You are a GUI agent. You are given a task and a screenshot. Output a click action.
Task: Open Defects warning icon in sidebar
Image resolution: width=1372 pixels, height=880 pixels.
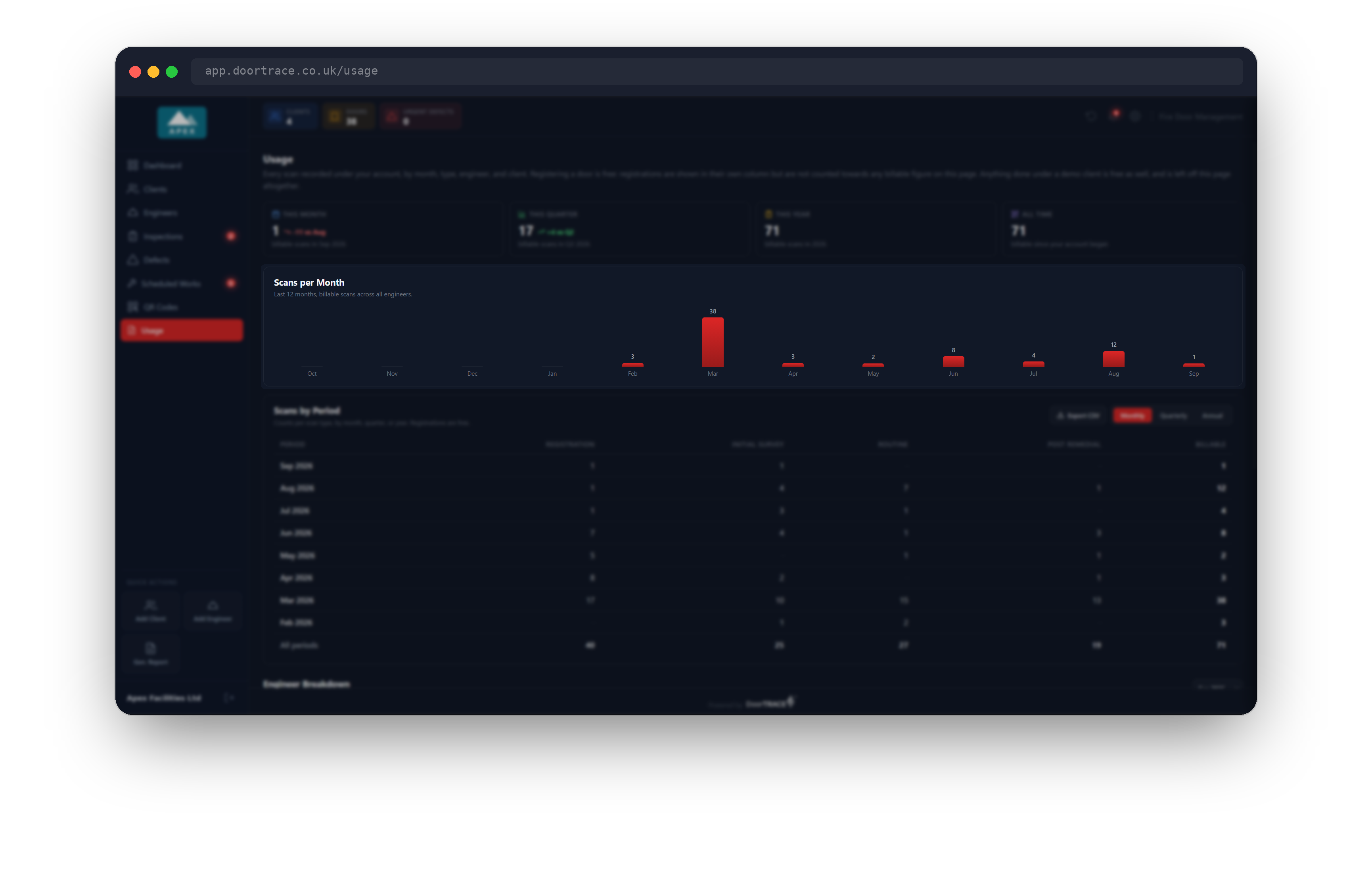132,259
